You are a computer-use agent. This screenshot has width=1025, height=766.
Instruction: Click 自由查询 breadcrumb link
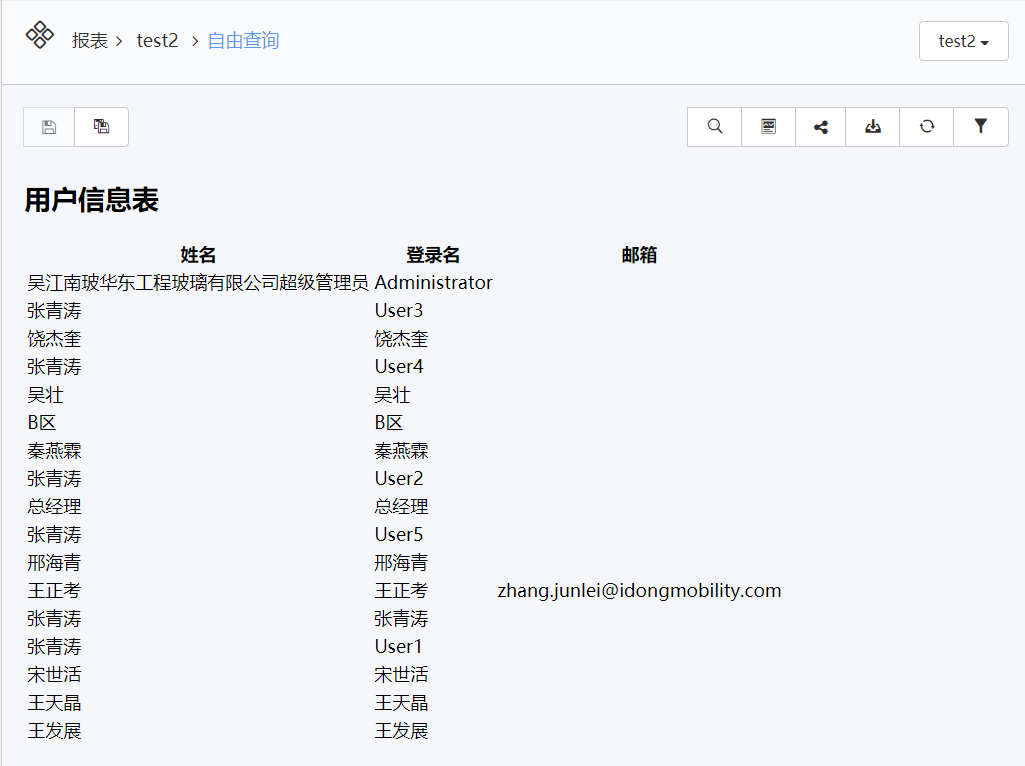[243, 41]
